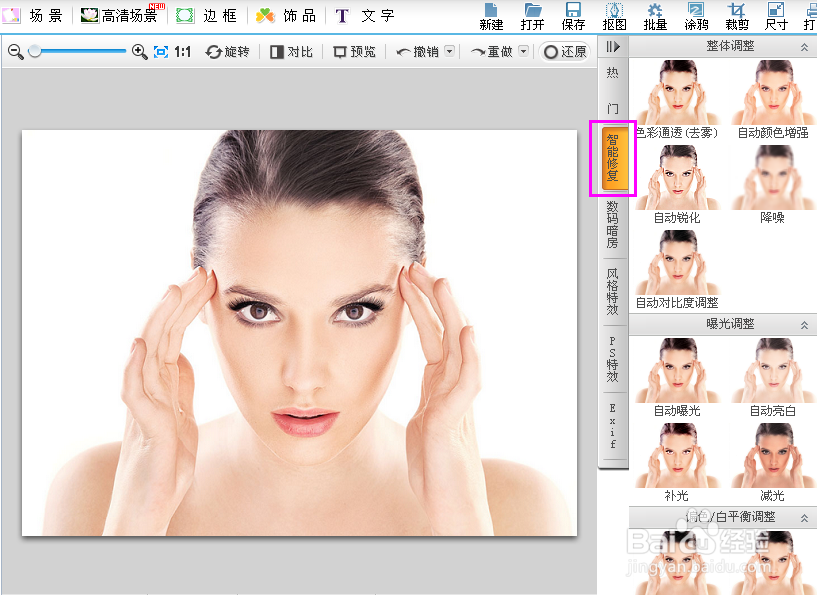Select the 抠图 cutout tool
The image size is (817, 595).
(614, 17)
